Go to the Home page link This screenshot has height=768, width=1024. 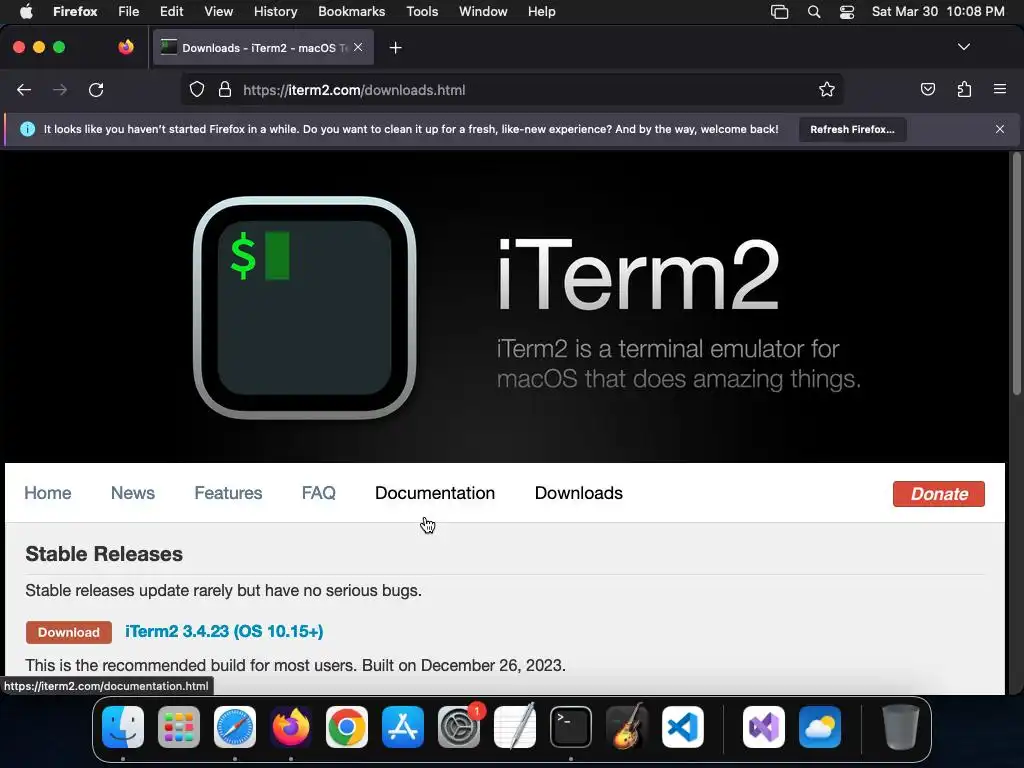click(x=48, y=493)
